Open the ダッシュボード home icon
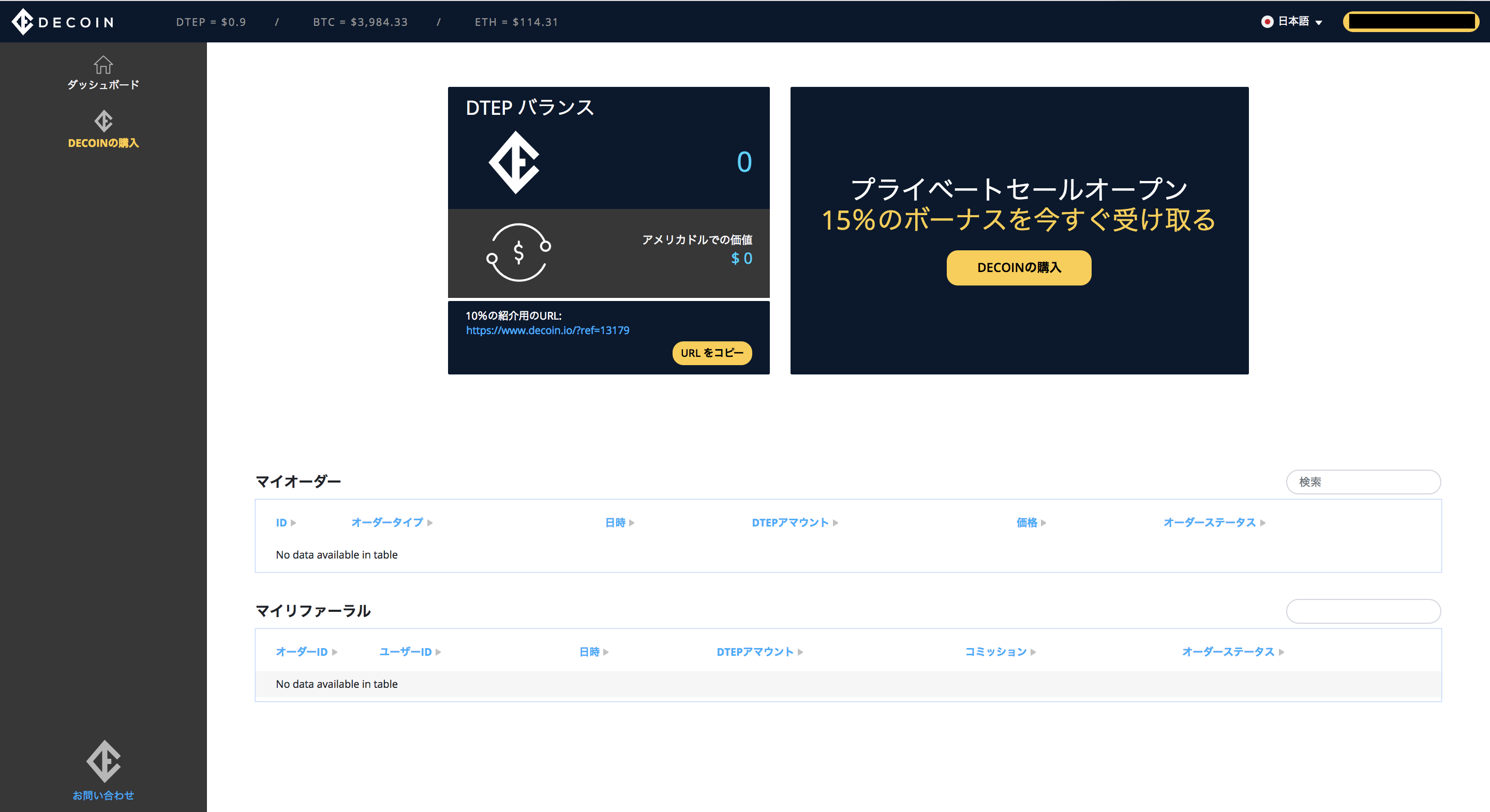This screenshot has height=812, width=1490. click(103, 64)
